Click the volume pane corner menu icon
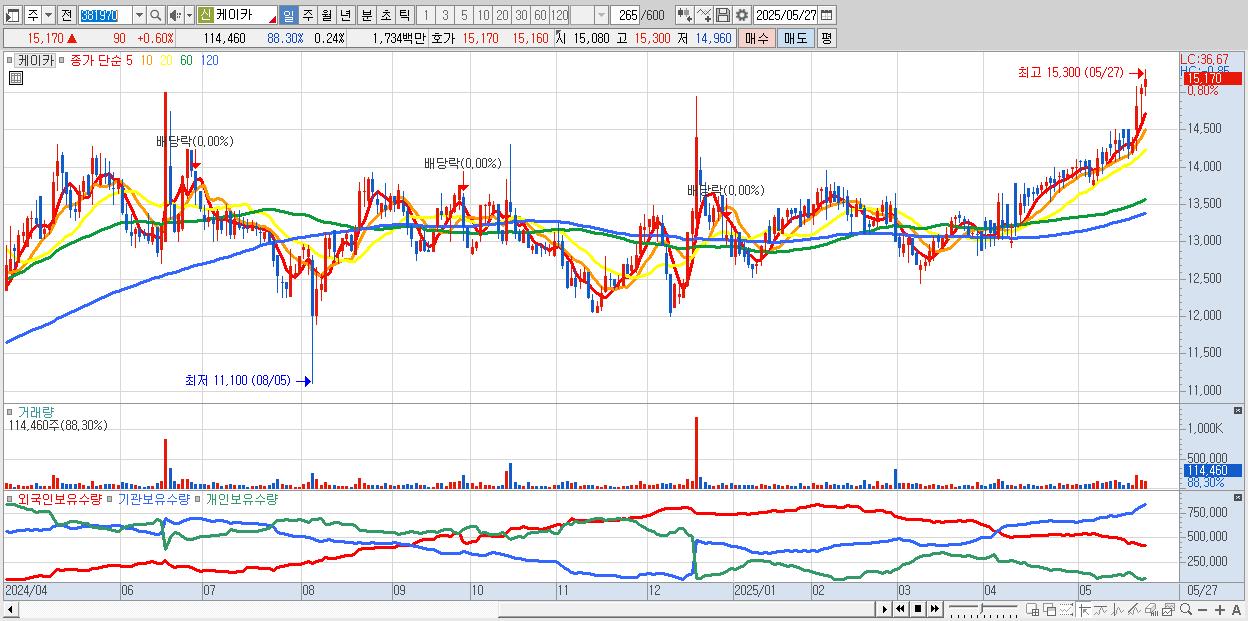 click(1237, 411)
